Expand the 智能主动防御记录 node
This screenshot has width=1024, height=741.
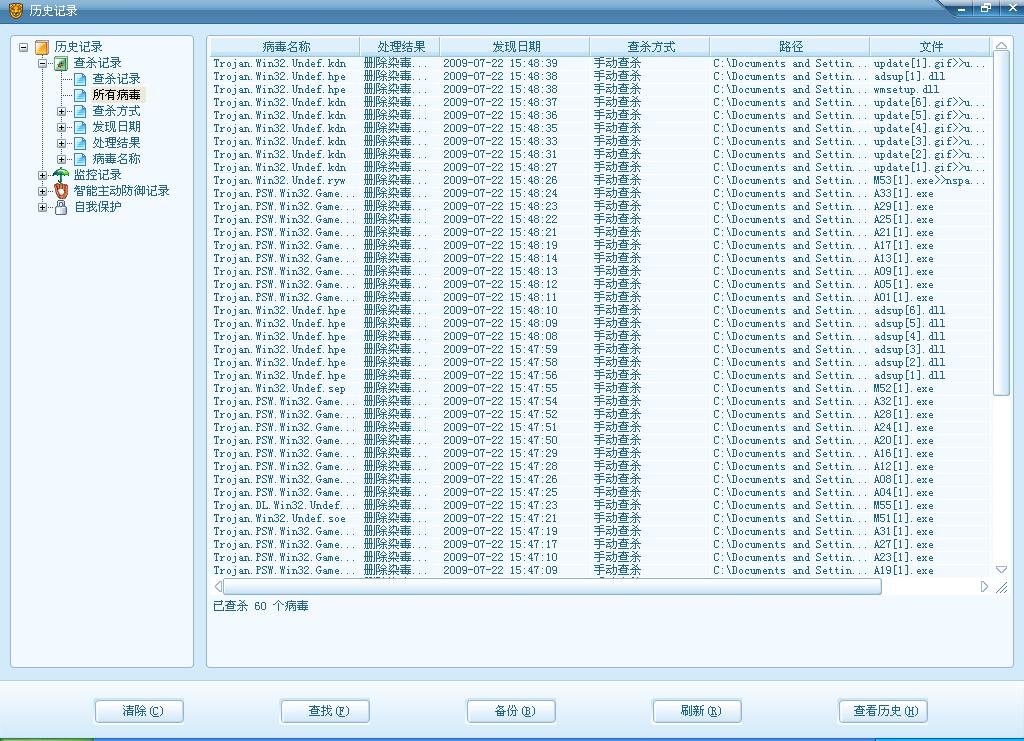pos(42,191)
